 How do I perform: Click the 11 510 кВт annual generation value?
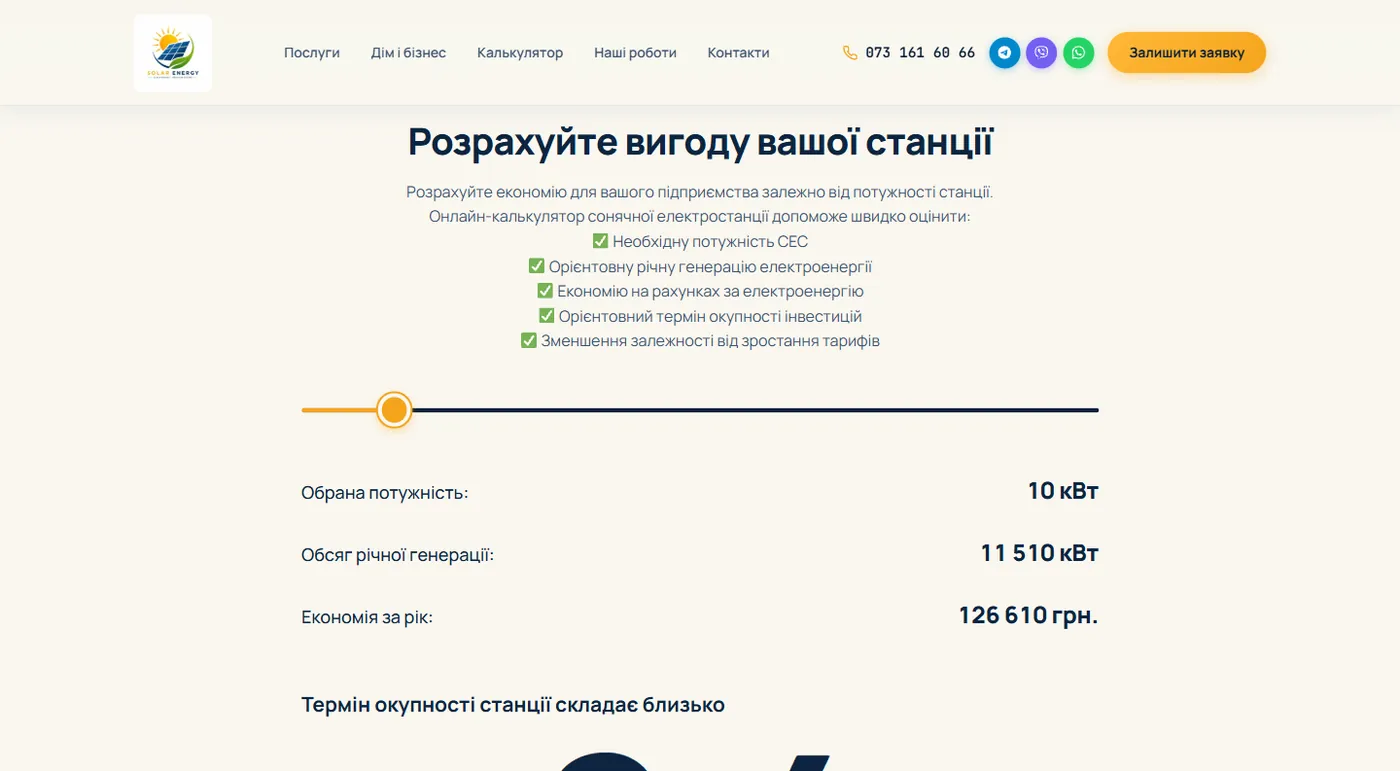1039,553
